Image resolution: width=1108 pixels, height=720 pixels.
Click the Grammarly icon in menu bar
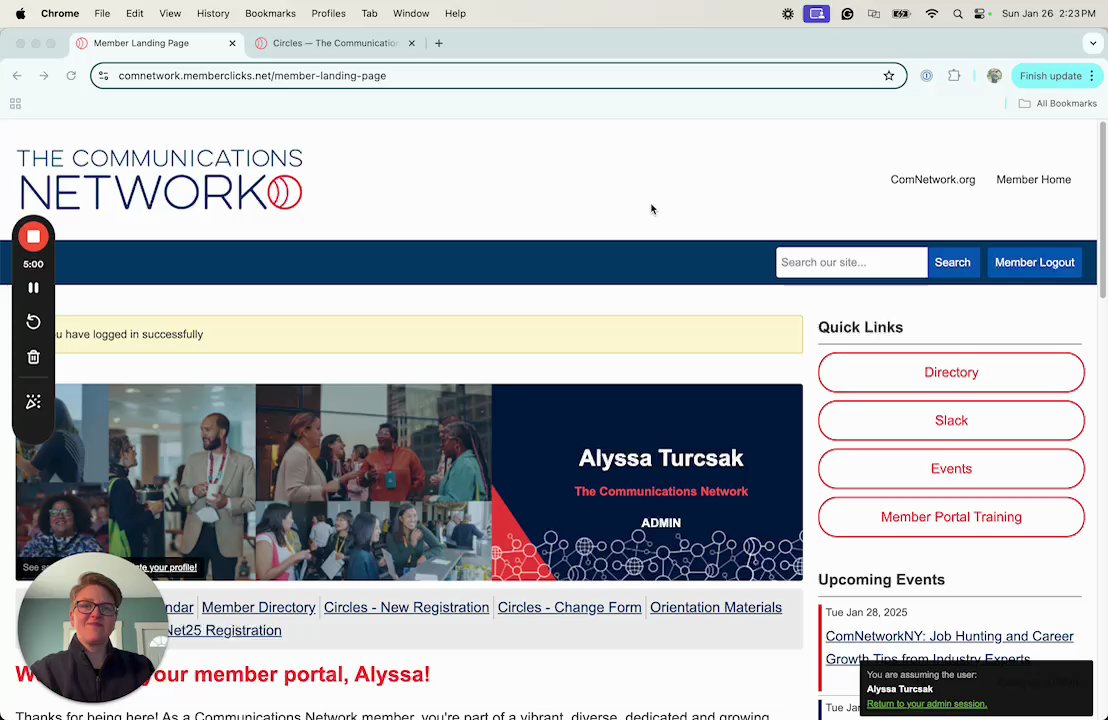coord(847,13)
